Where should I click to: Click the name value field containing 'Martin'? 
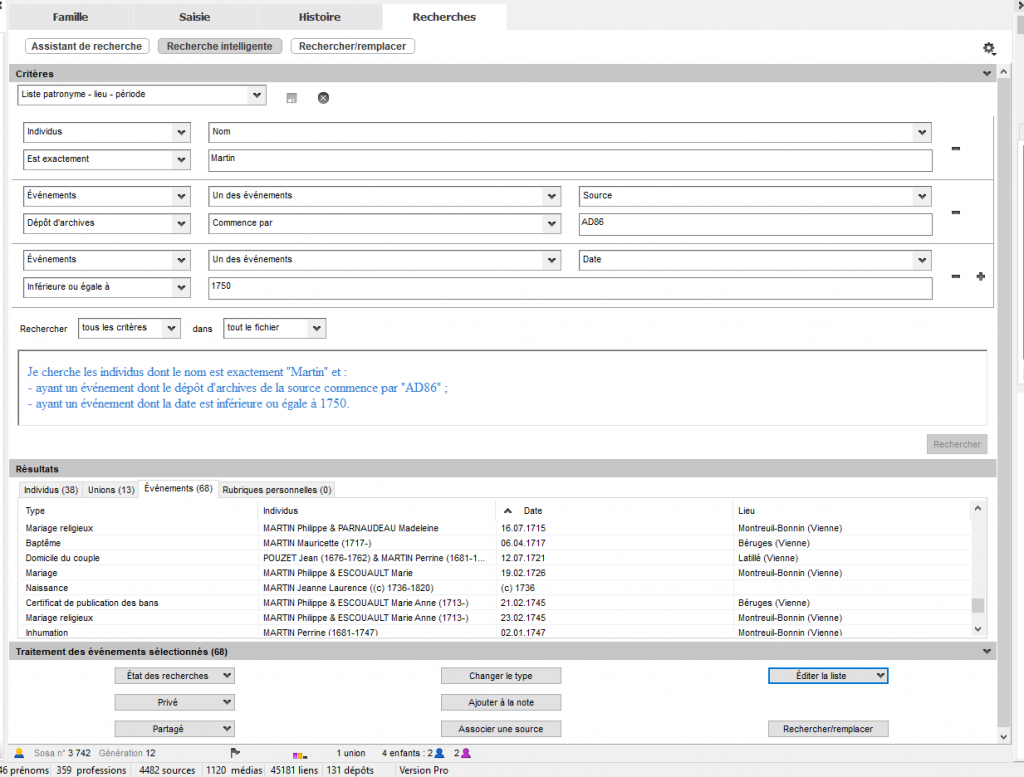[x=569, y=161]
